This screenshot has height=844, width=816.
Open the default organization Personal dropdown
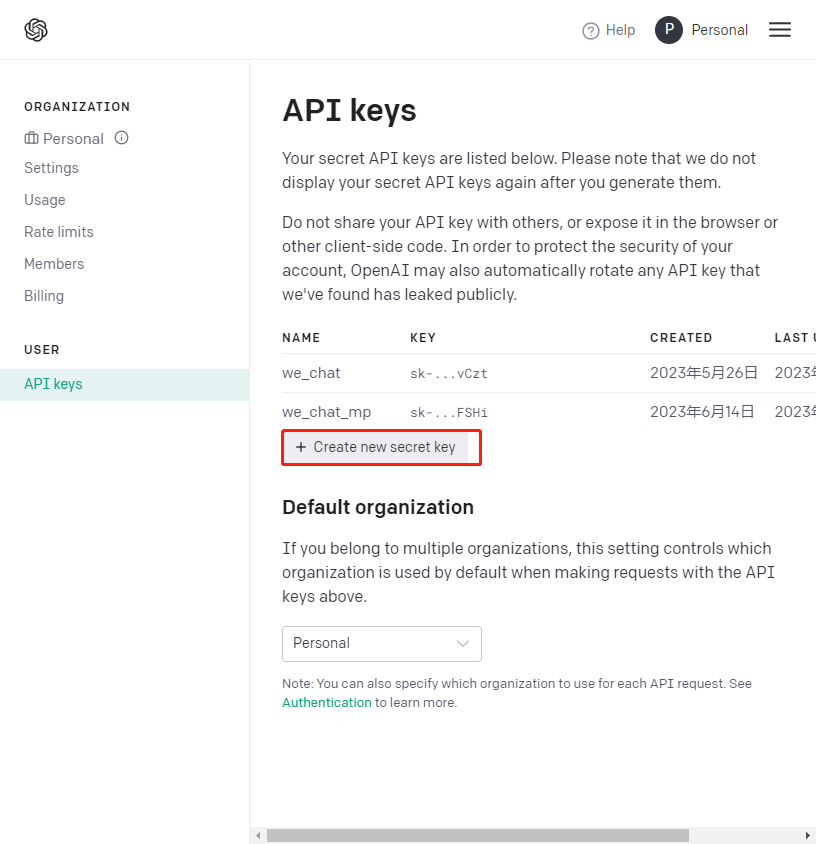381,644
